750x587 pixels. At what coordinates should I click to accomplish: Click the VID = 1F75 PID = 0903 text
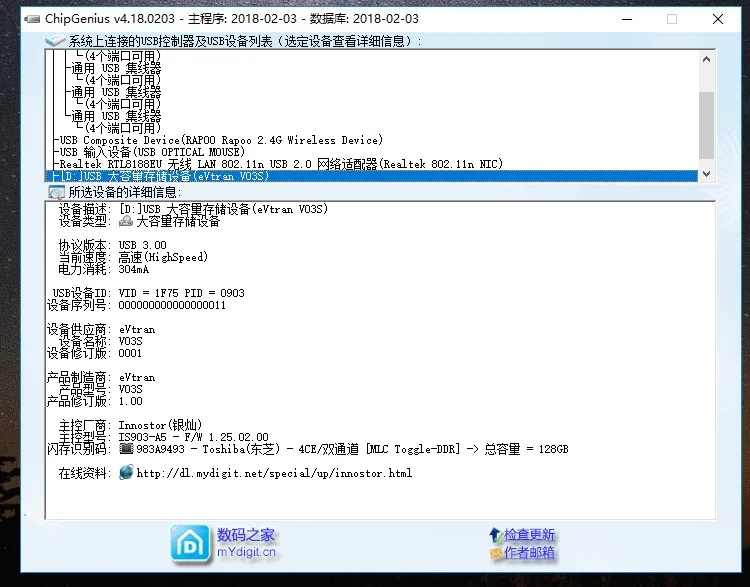pos(182,293)
